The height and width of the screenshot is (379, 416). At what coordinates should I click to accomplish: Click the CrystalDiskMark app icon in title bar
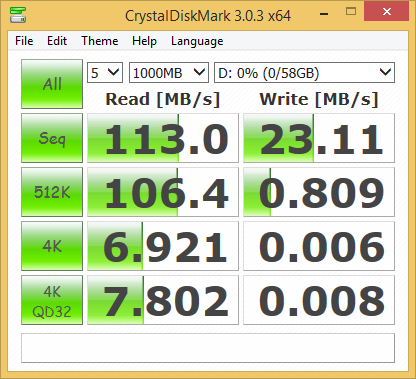(18, 15)
